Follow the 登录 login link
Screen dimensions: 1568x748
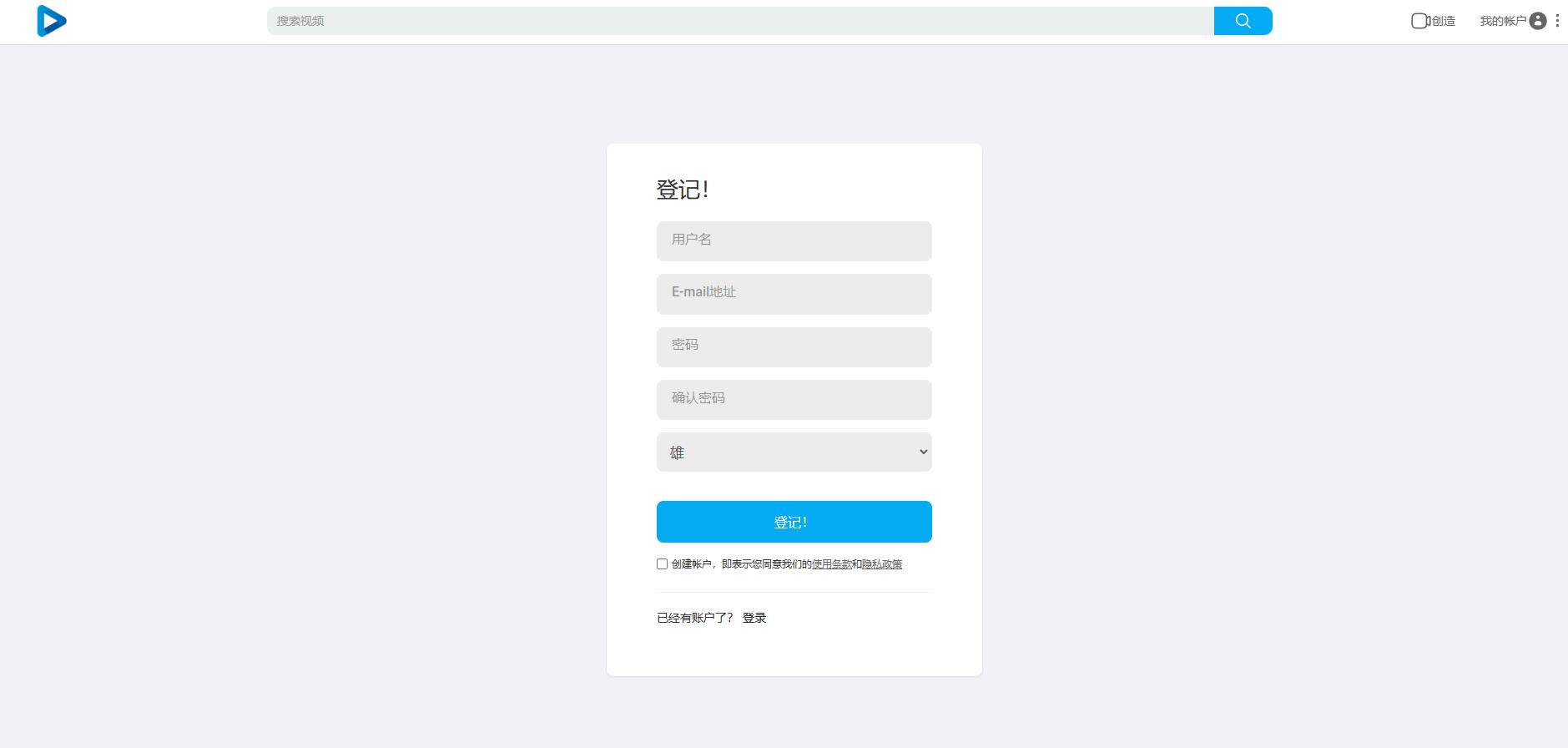754,618
